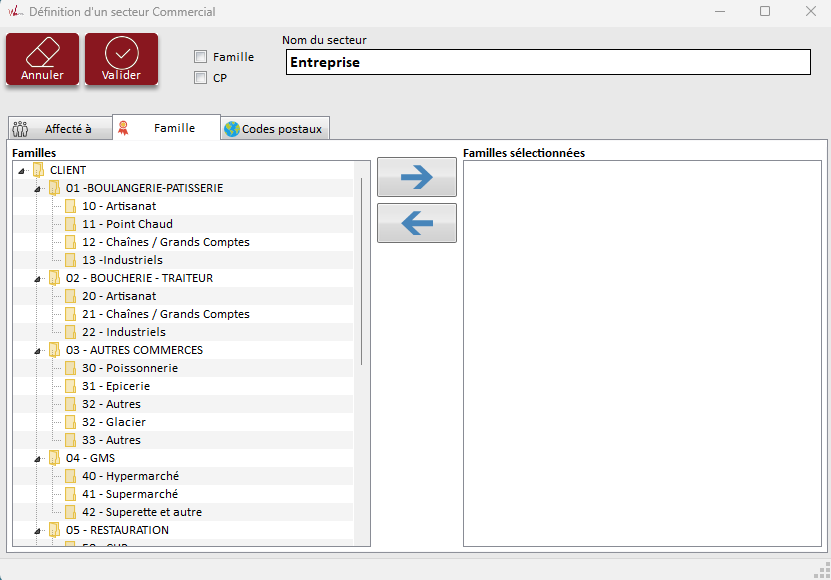Viewport: 831px width, 580px height.
Task: Click the folder icon beside 04 - GMS
Action: (54, 458)
